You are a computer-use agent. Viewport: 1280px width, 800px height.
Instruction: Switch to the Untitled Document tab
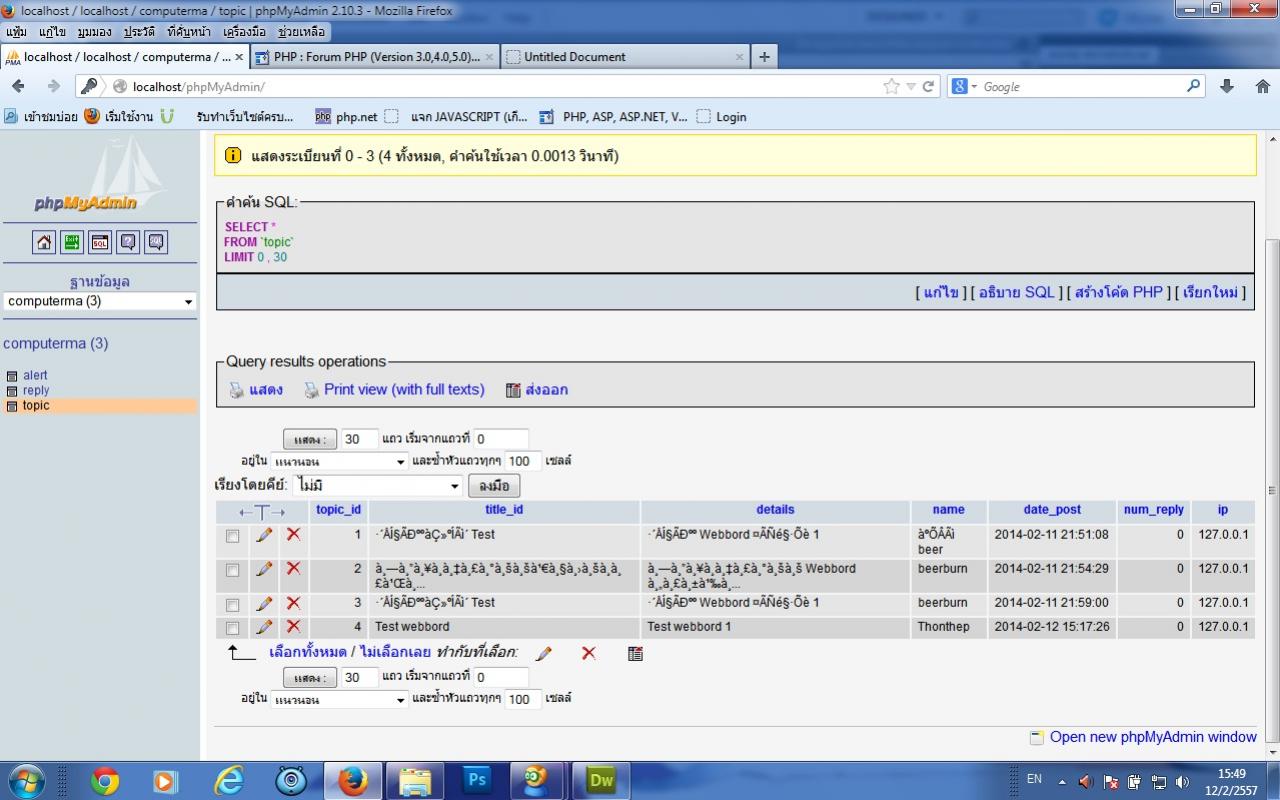point(623,57)
